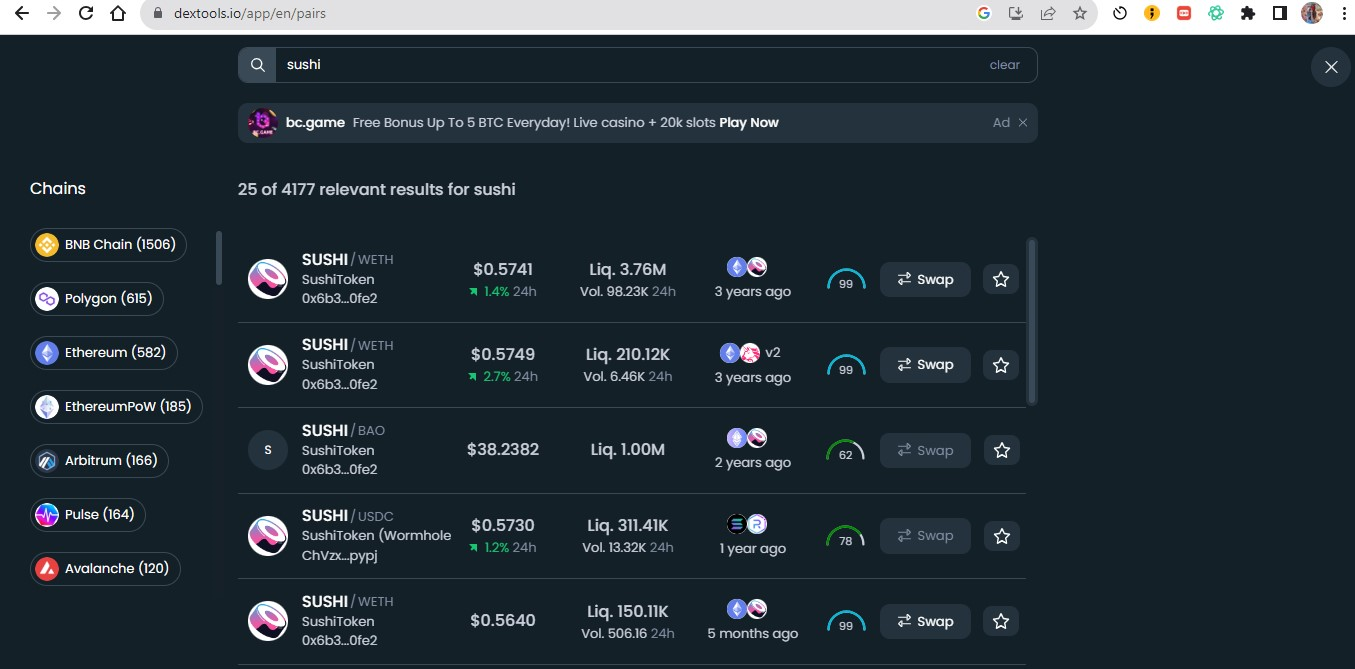Clear the sushi search text
This screenshot has height=669, width=1355.
pos(1004,65)
